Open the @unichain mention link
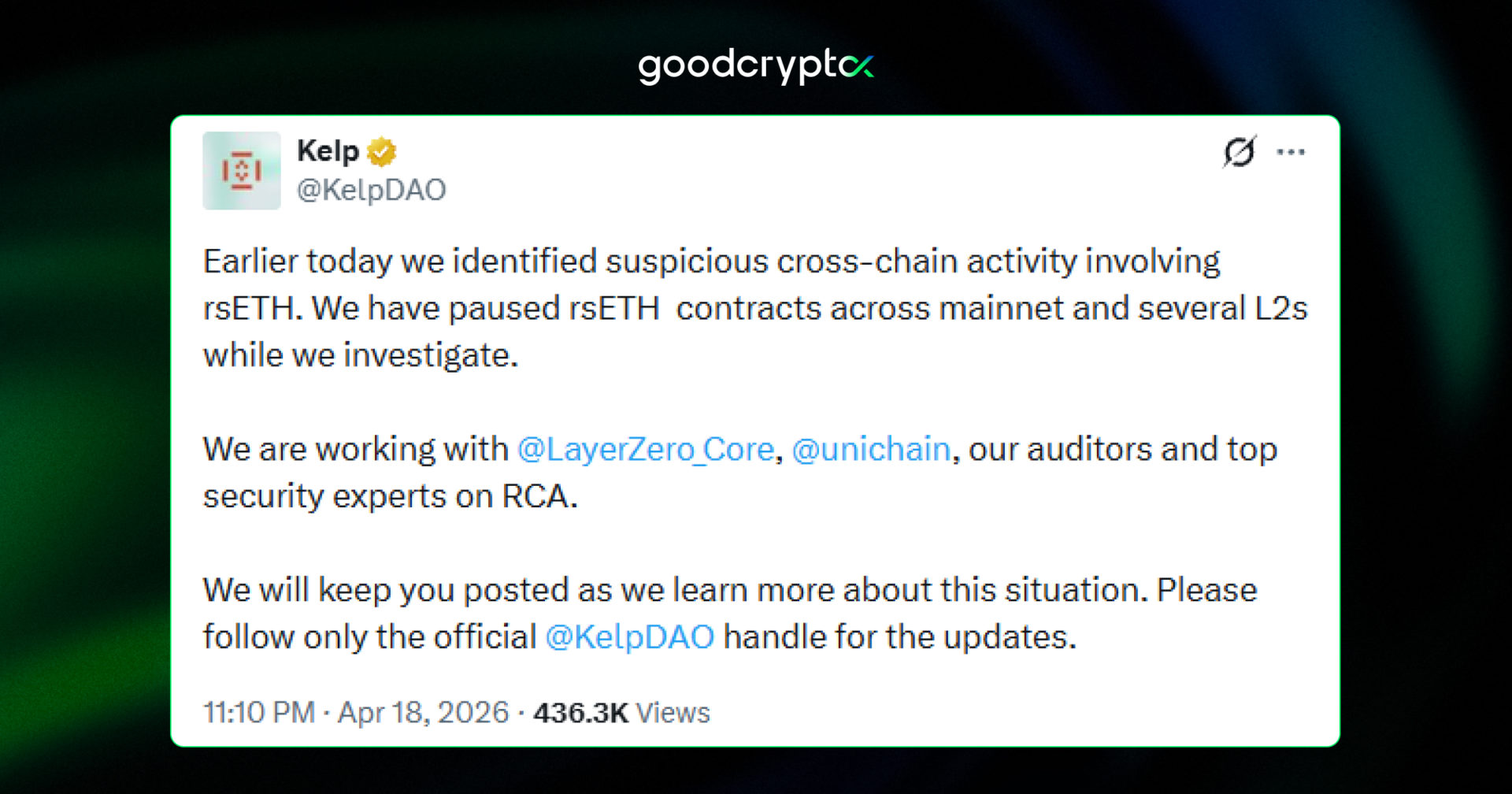Image resolution: width=1512 pixels, height=794 pixels. point(871,449)
